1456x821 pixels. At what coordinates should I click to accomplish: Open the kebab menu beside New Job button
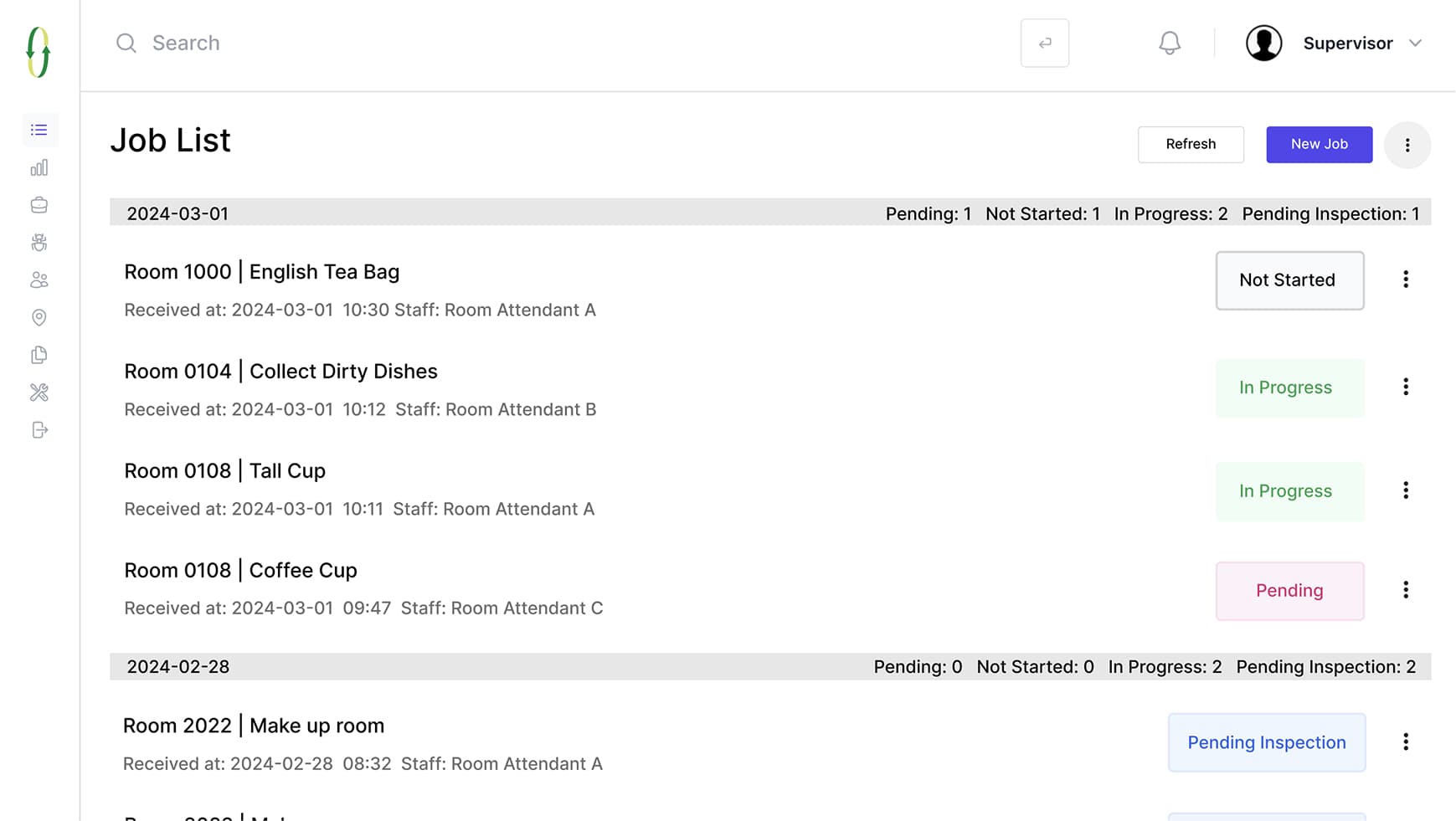pos(1407,145)
